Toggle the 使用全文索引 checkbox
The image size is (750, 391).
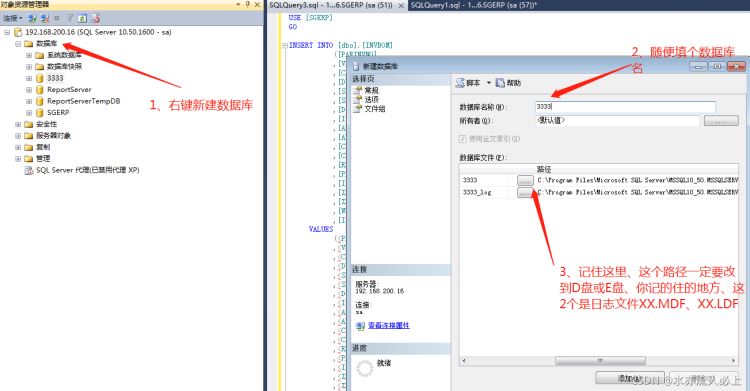(462, 139)
